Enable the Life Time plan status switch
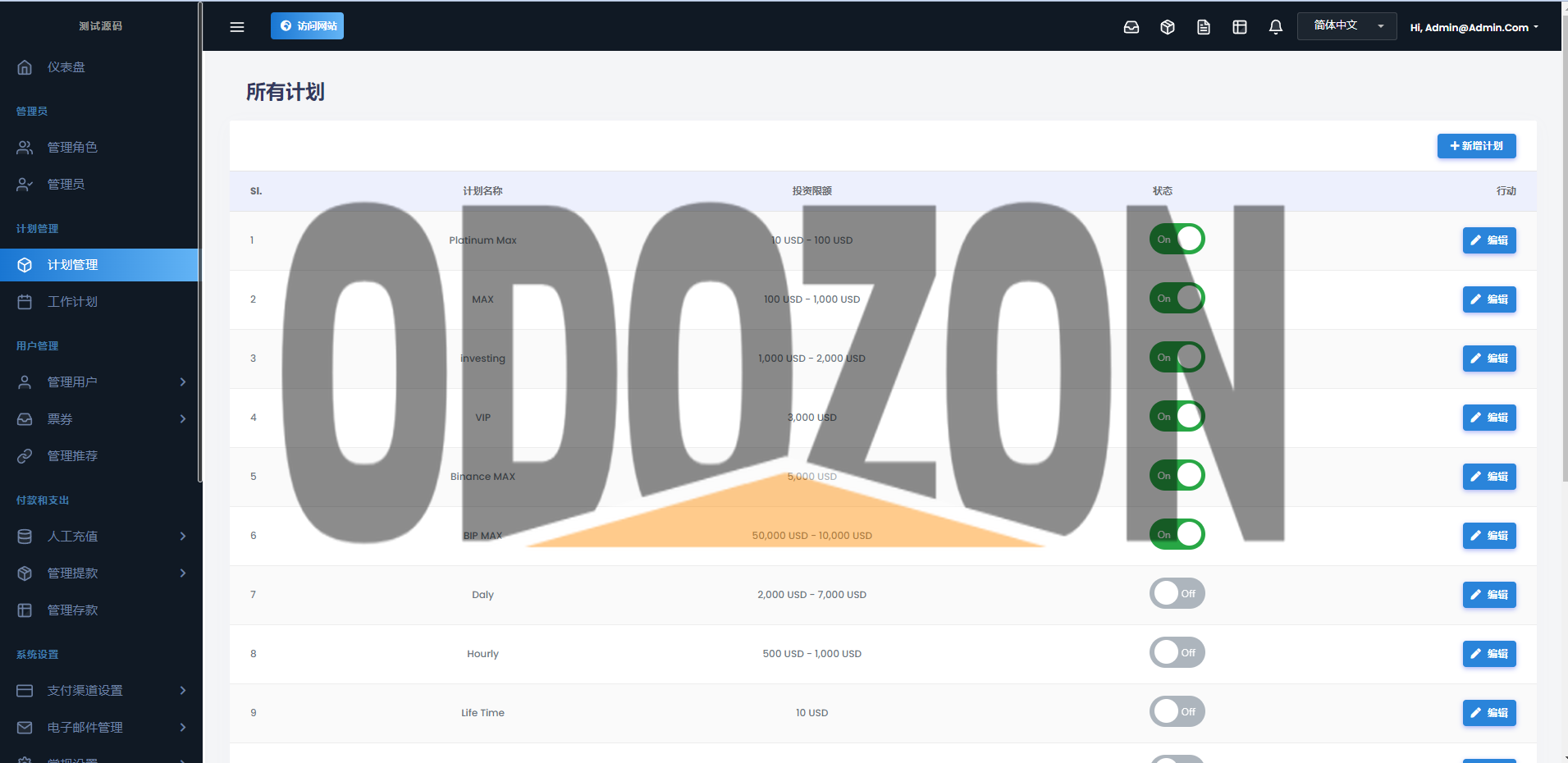The width and height of the screenshot is (1568, 763). pos(1177,711)
